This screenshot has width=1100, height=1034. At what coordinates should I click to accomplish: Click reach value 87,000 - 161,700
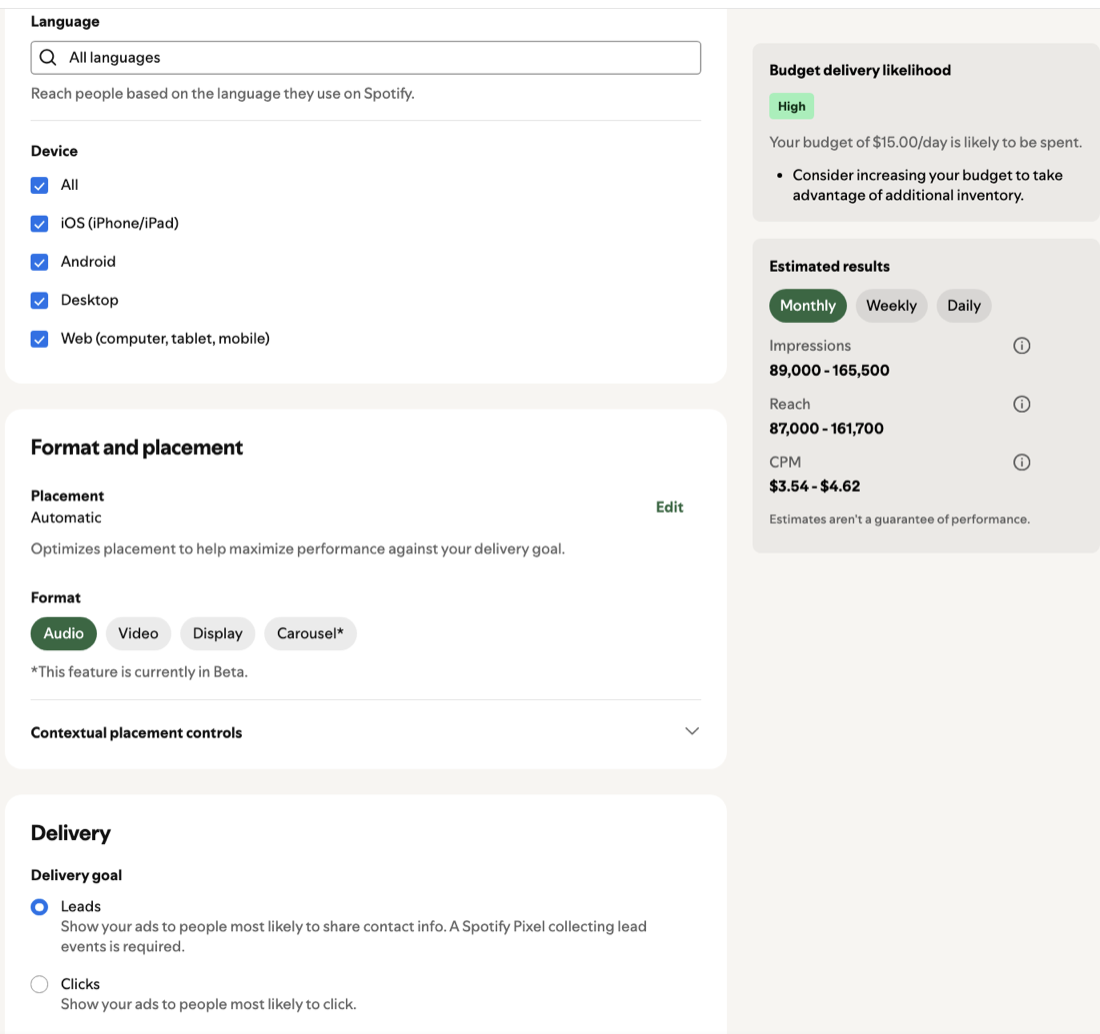826,429
